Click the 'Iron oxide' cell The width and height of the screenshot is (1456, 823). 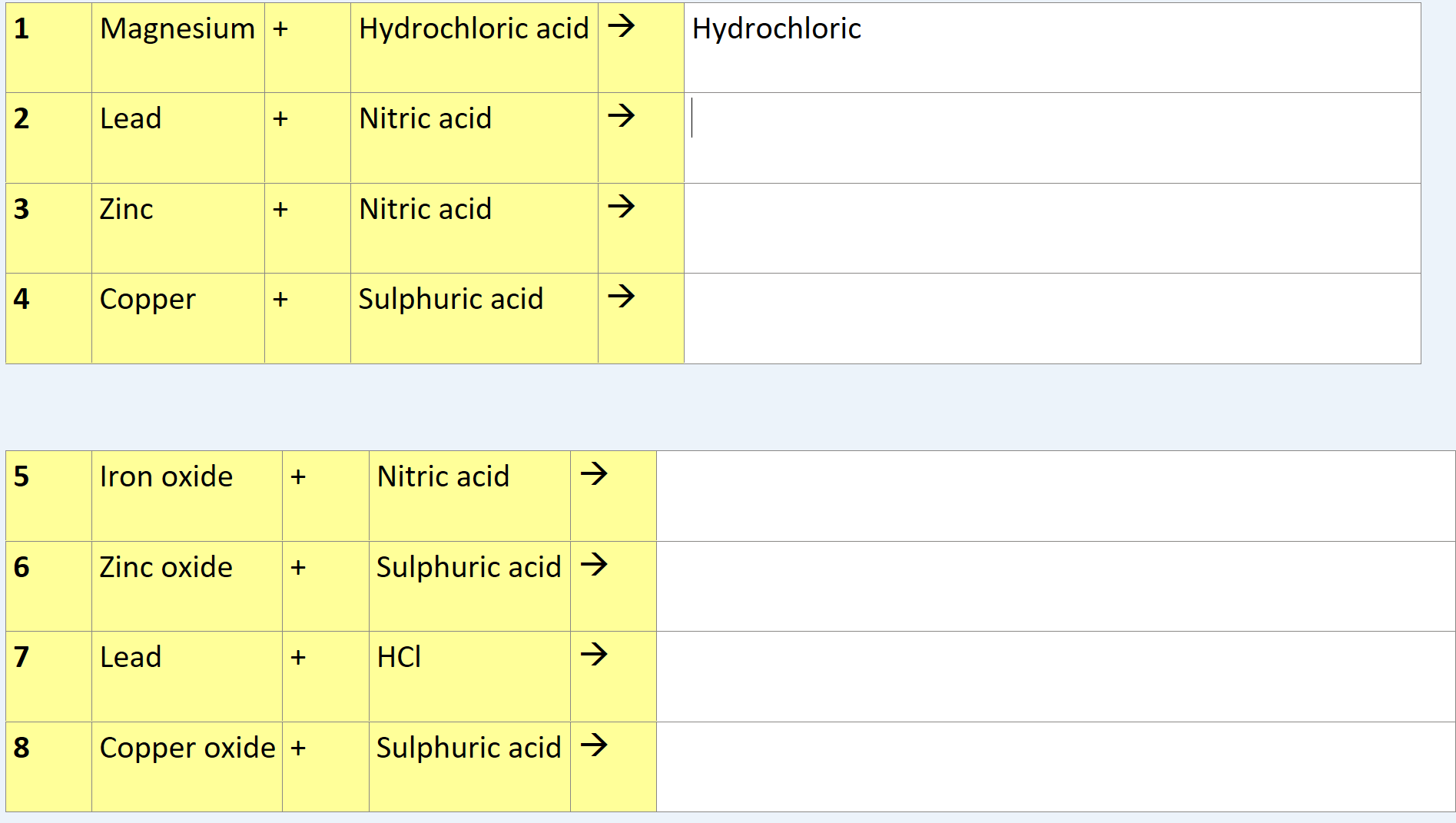point(187,496)
